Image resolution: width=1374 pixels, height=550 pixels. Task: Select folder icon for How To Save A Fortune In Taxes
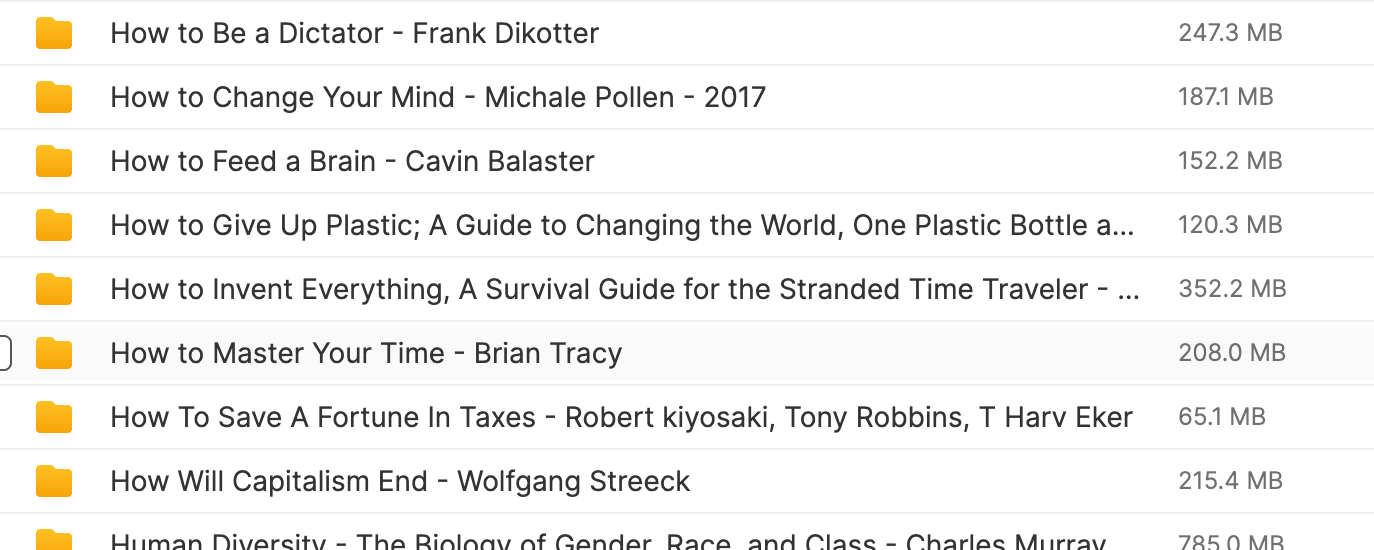click(x=54, y=417)
